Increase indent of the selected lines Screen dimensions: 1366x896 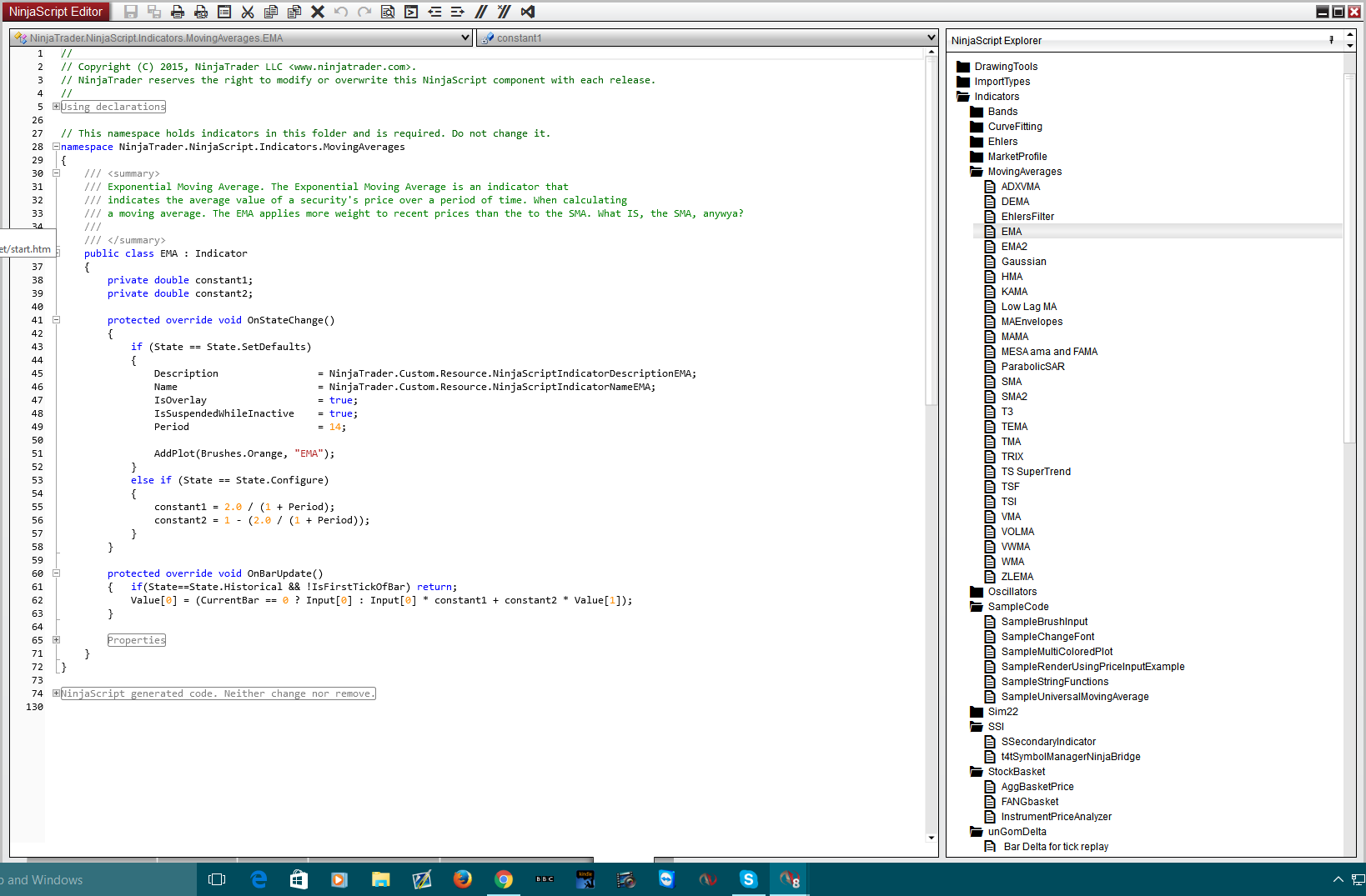[x=458, y=12]
